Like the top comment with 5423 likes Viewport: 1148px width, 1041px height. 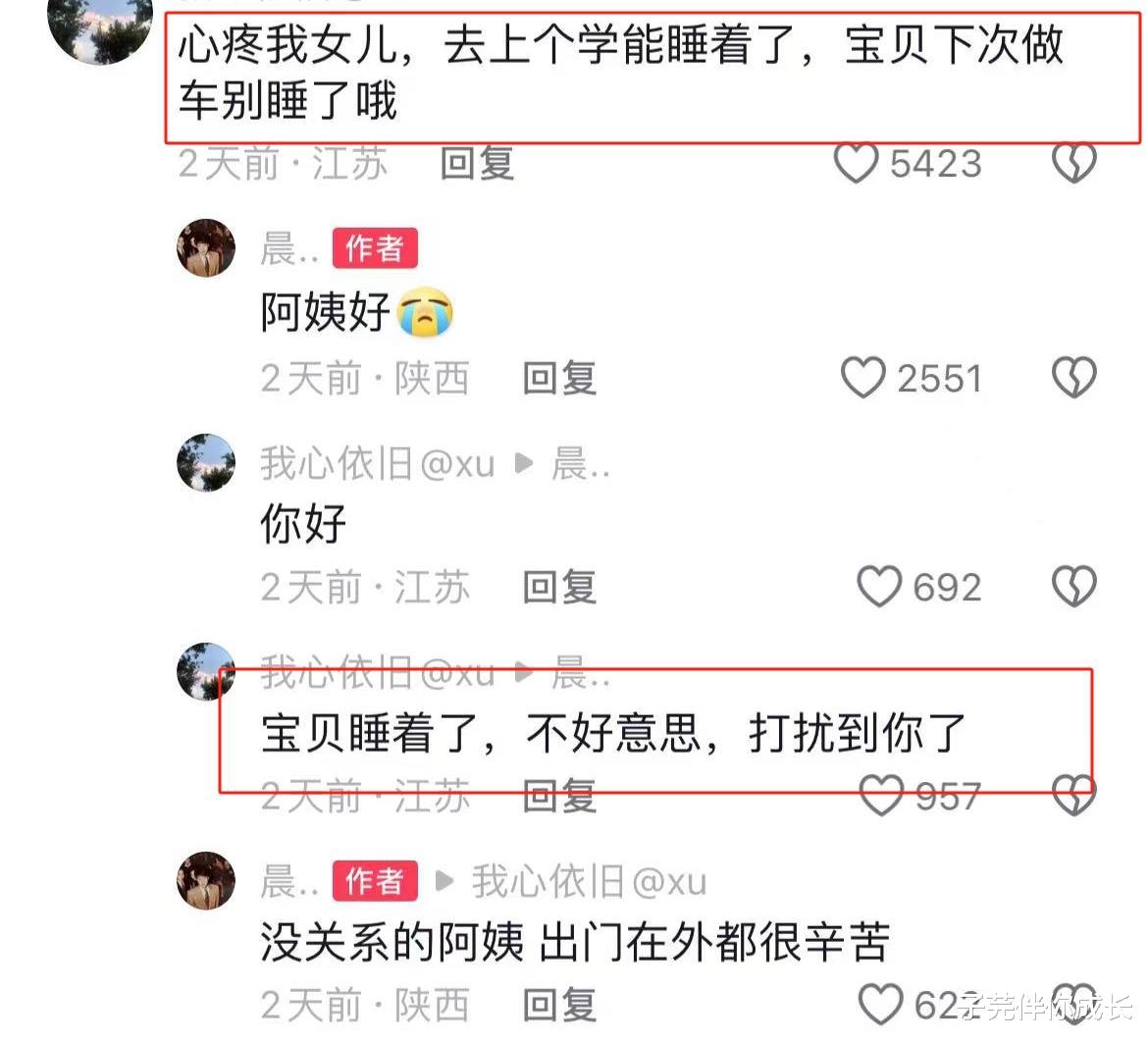click(x=856, y=163)
